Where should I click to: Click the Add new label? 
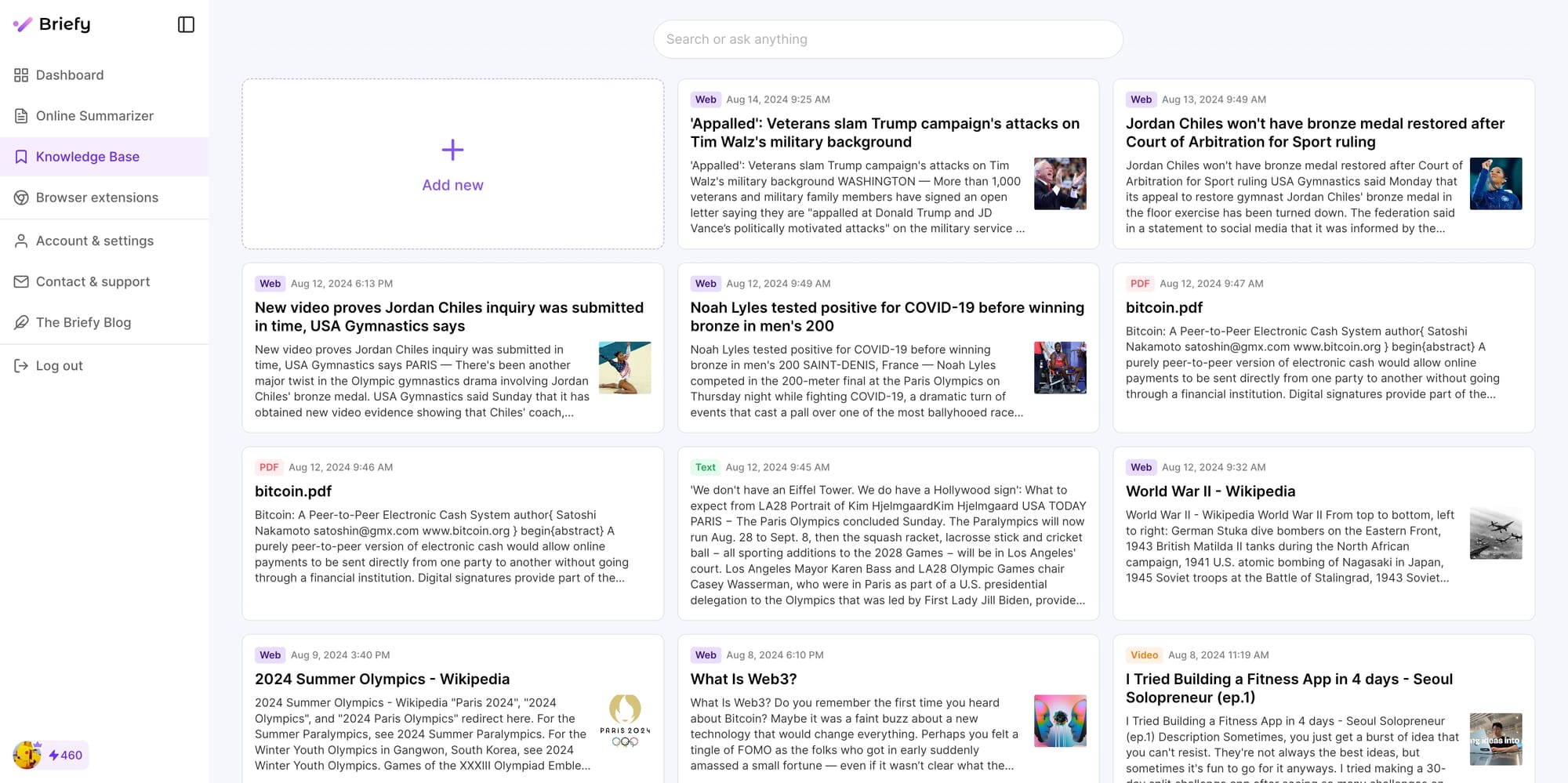pos(453,185)
